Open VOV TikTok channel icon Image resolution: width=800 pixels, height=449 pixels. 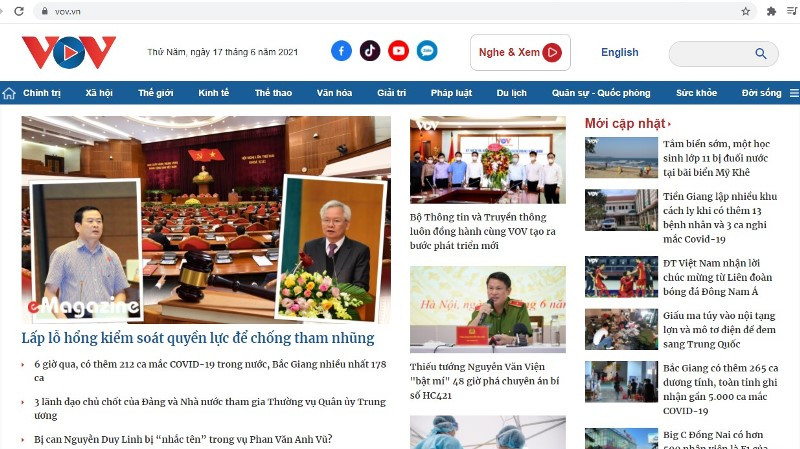tap(370, 51)
